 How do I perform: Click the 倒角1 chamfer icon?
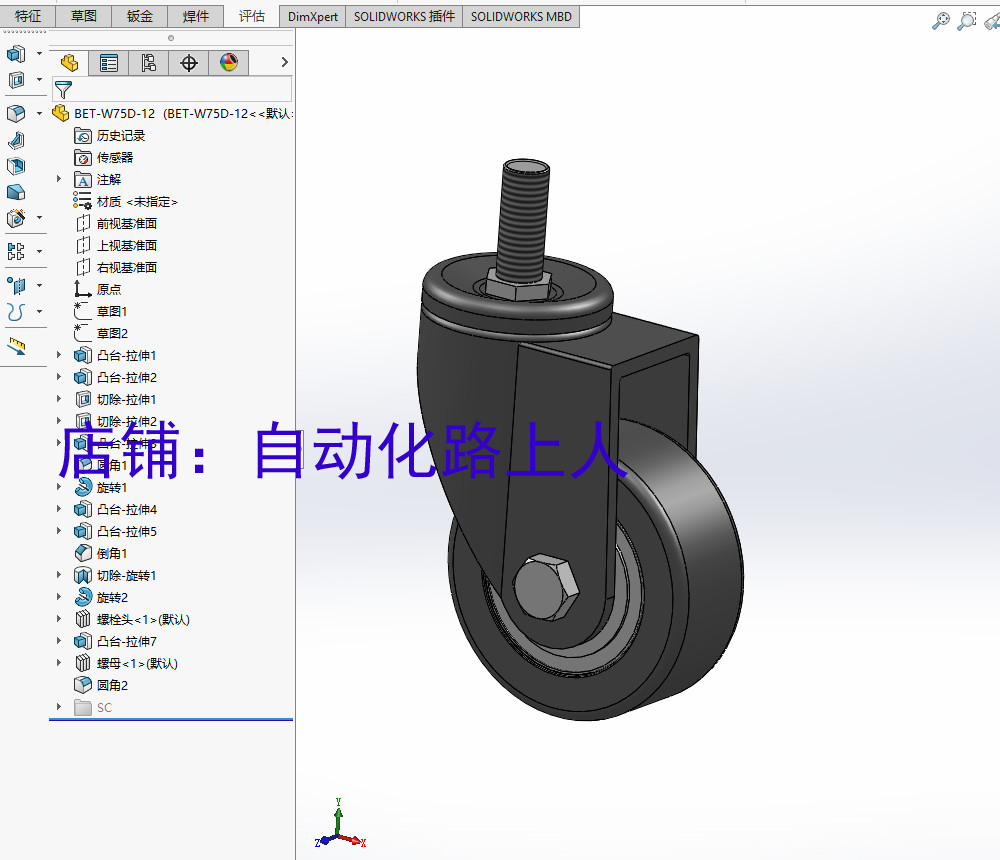[83, 553]
